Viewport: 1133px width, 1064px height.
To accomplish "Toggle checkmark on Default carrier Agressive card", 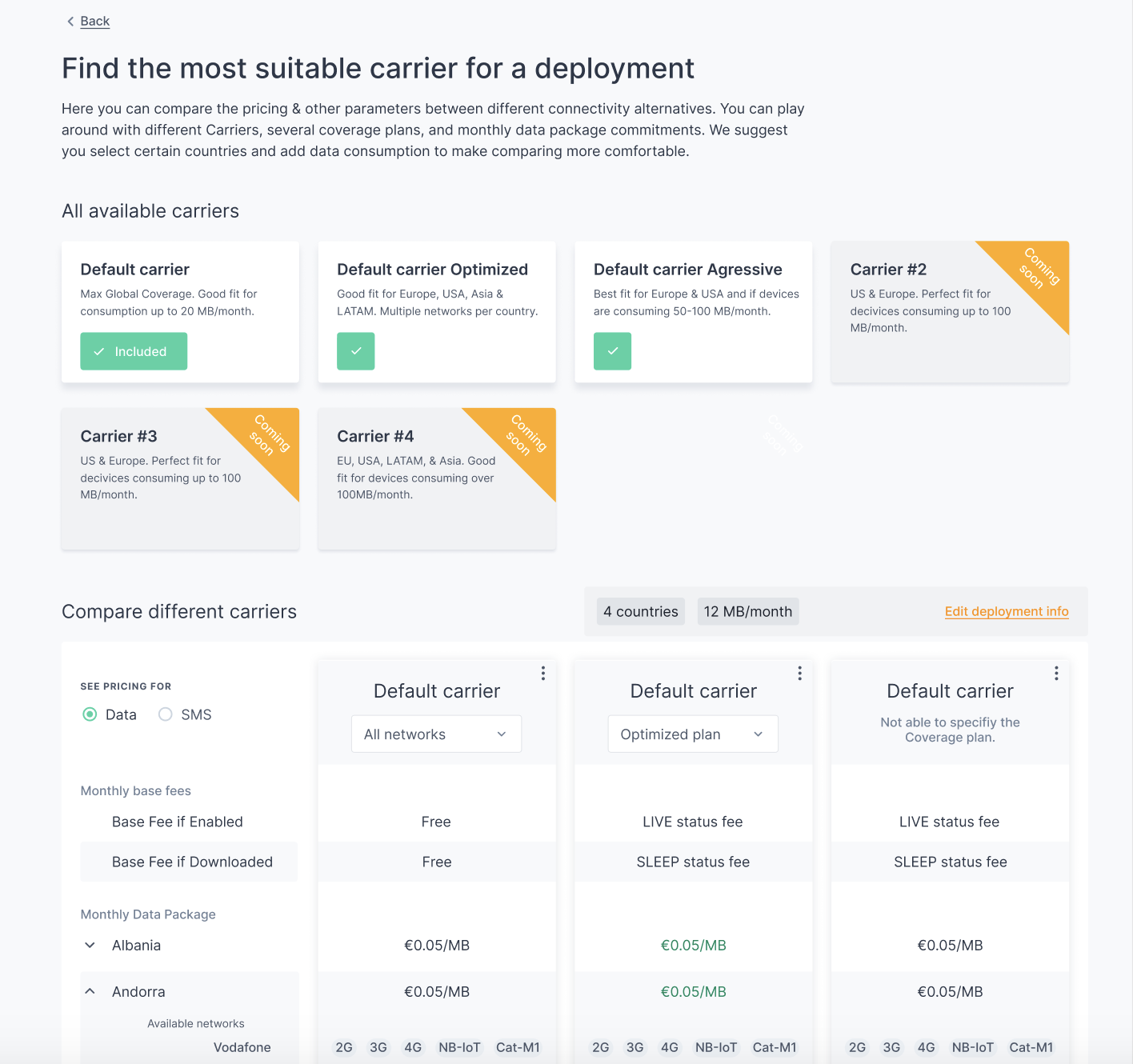I will point(612,351).
